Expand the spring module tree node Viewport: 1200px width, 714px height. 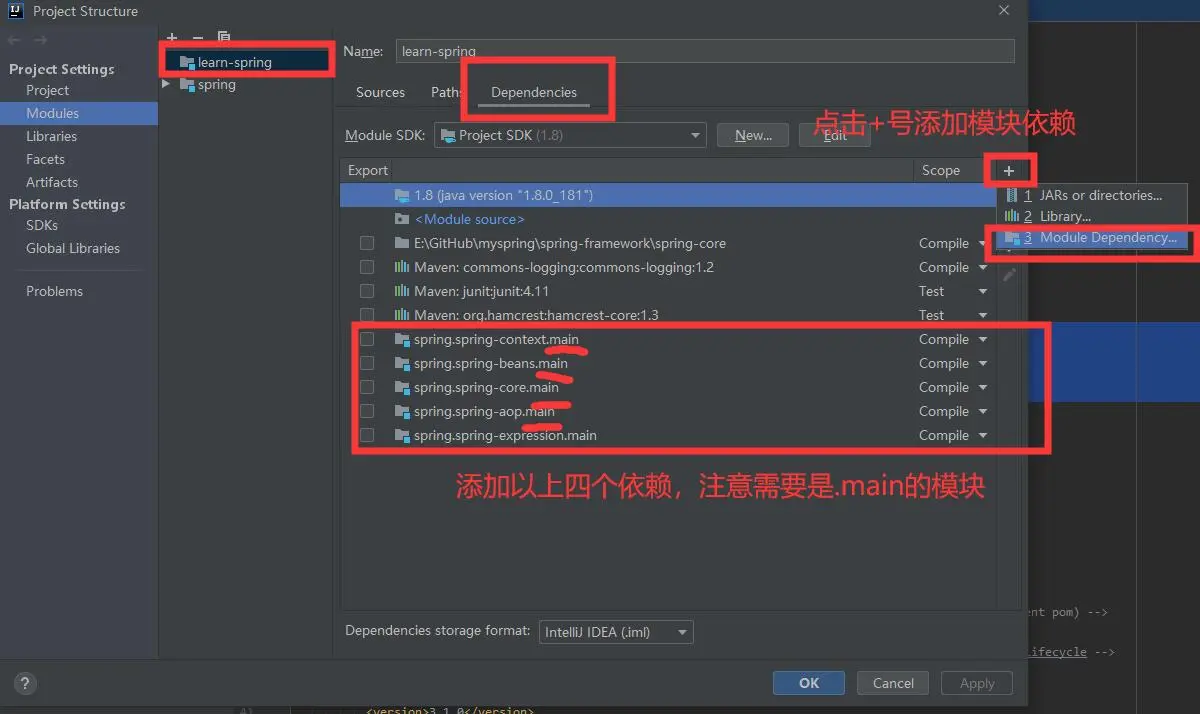click(166, 85)
